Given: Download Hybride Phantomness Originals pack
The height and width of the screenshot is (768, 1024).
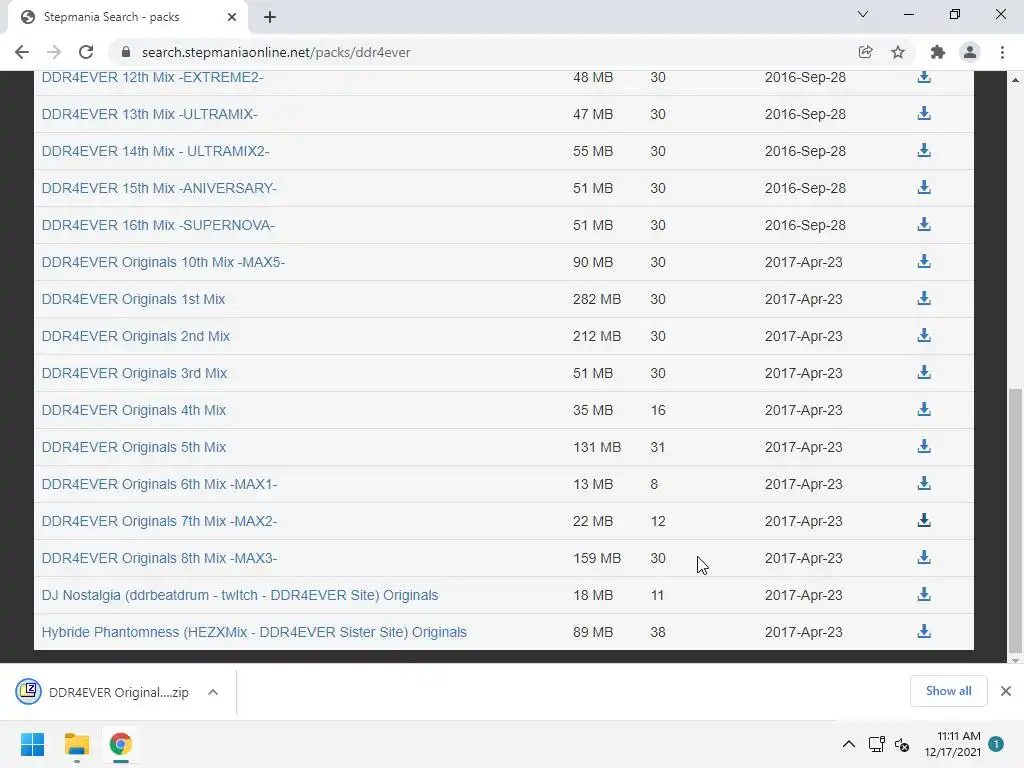Looking at the screenshot, I should 923,632.
